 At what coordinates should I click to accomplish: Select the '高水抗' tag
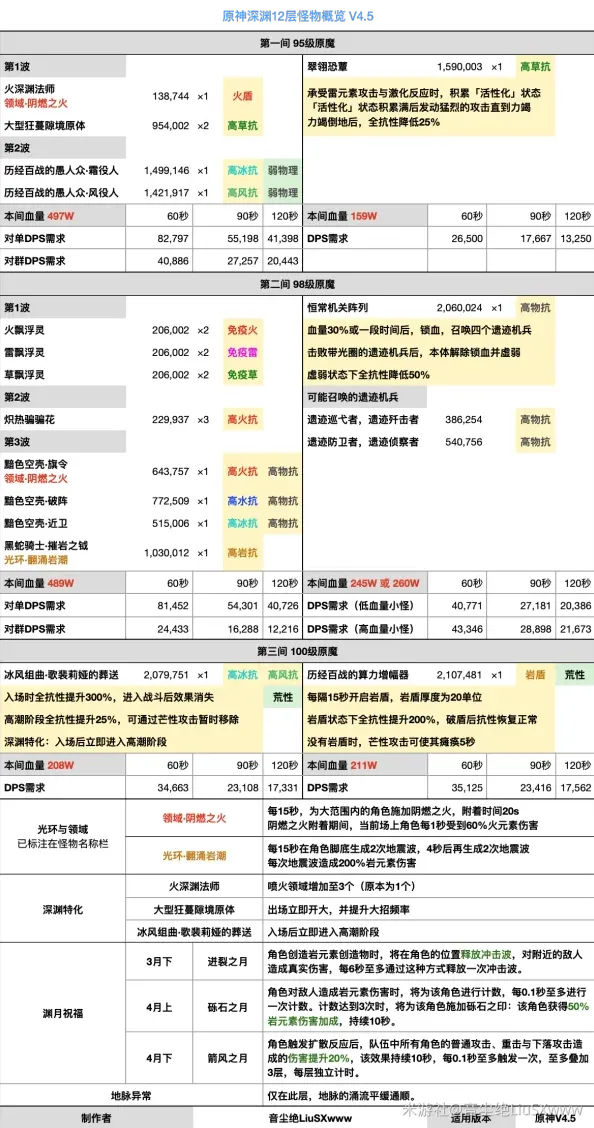pyautogui.click(x=242, y=500)
